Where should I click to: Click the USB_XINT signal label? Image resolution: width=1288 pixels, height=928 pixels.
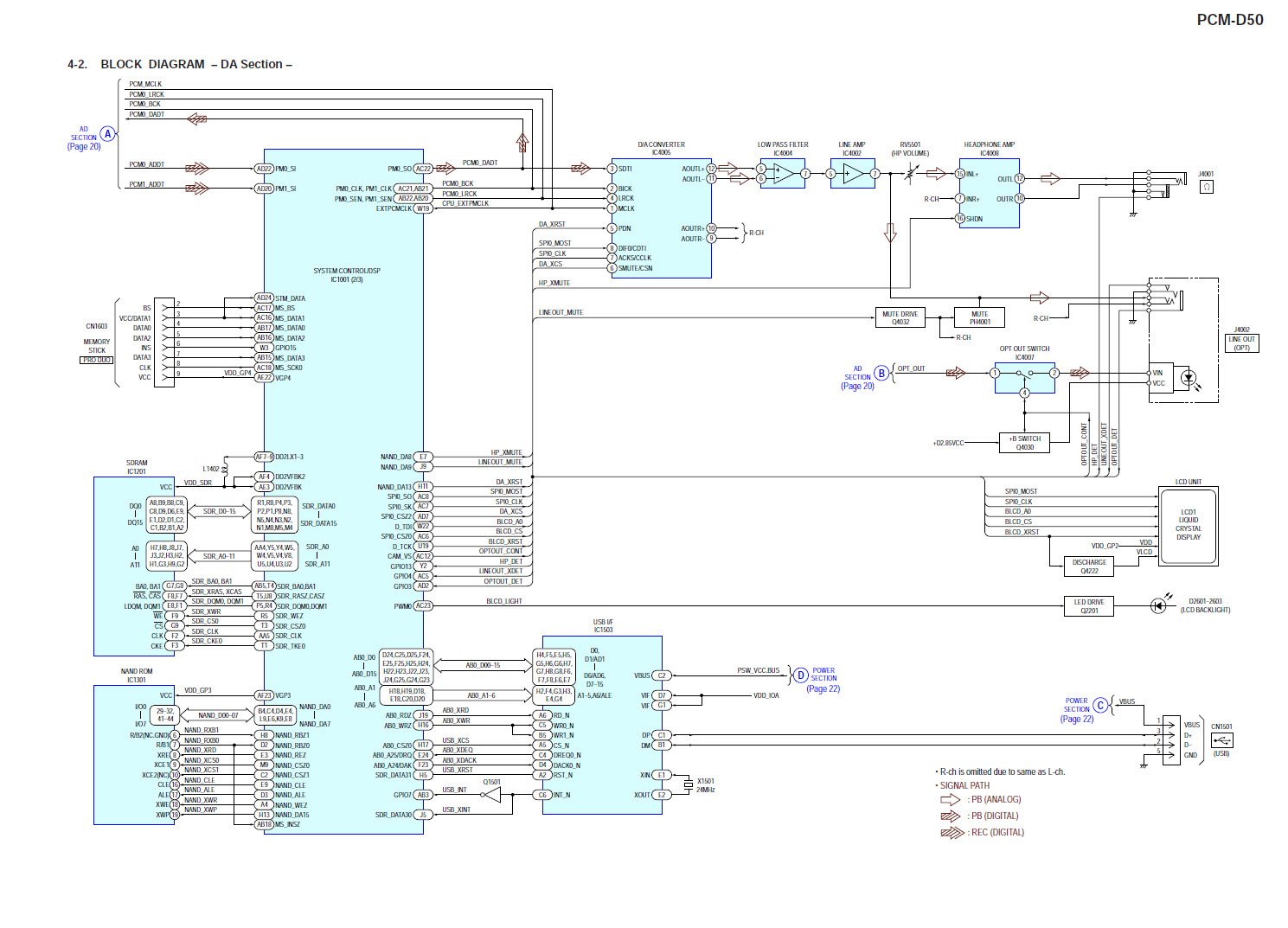tap(457, 810)
